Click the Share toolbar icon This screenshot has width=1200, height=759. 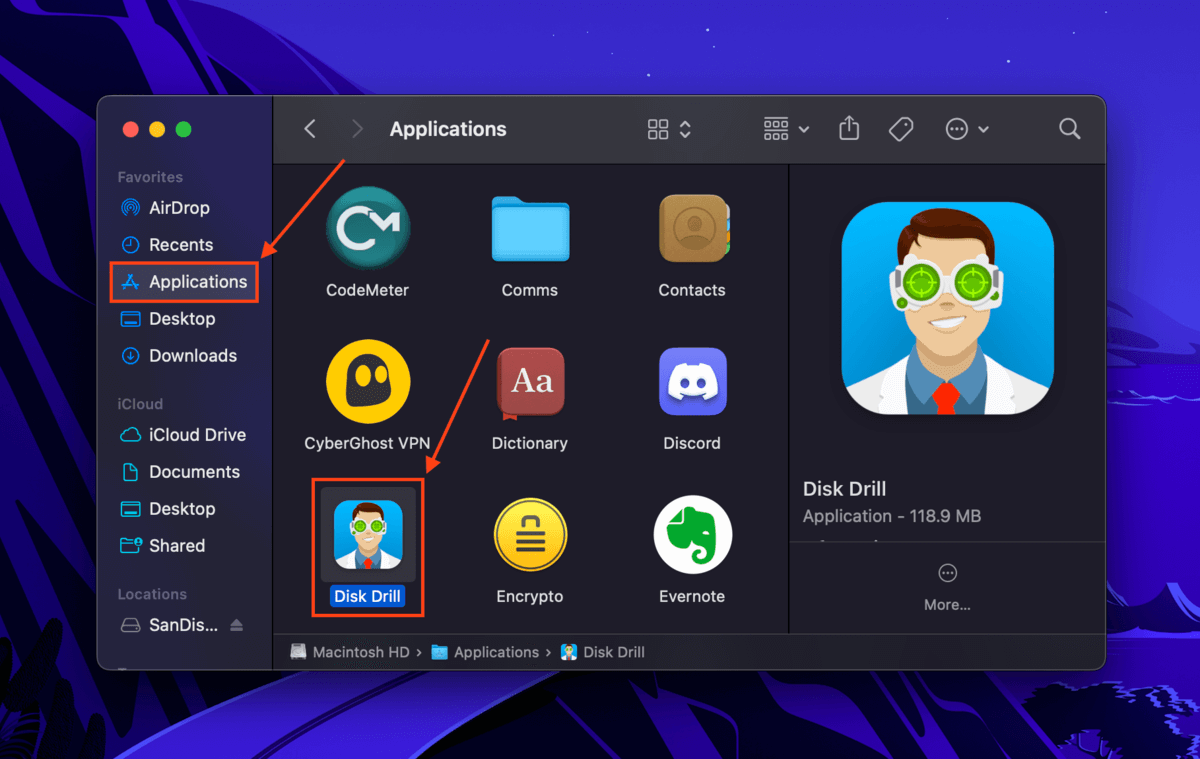point(849,129)
